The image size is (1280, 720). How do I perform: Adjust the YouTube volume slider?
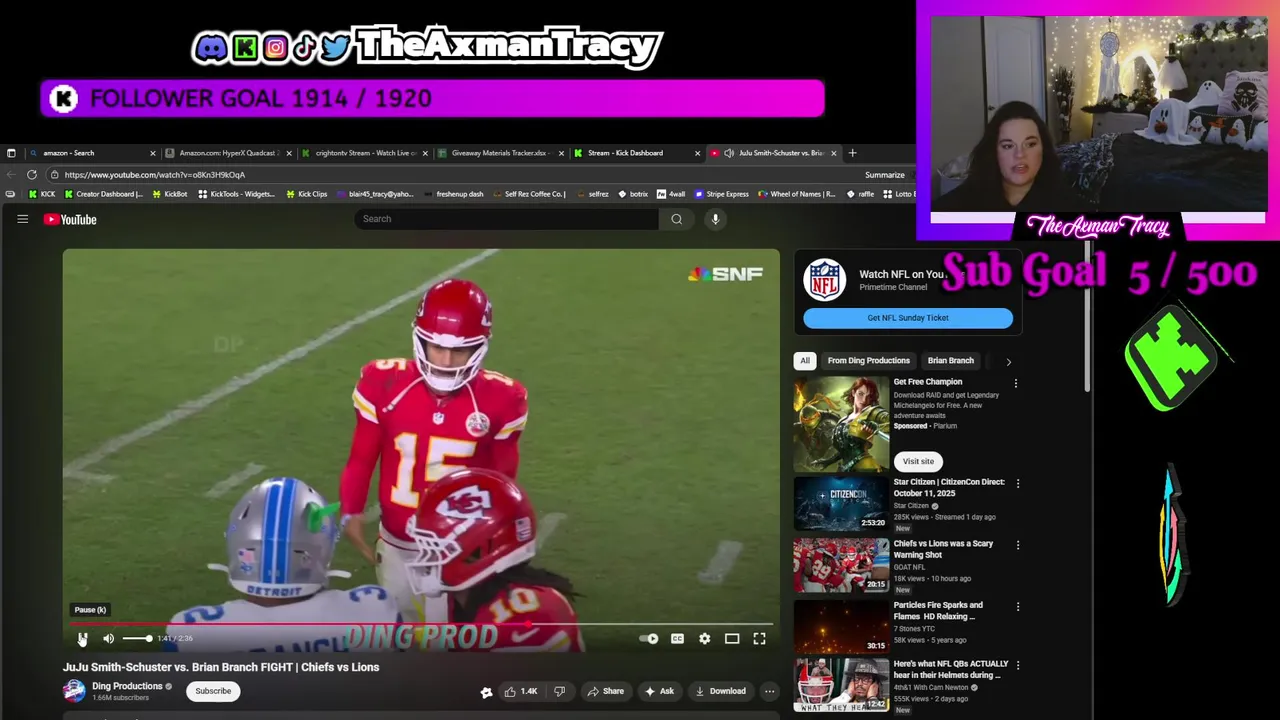pyautogui.click(x=136, y=638)
